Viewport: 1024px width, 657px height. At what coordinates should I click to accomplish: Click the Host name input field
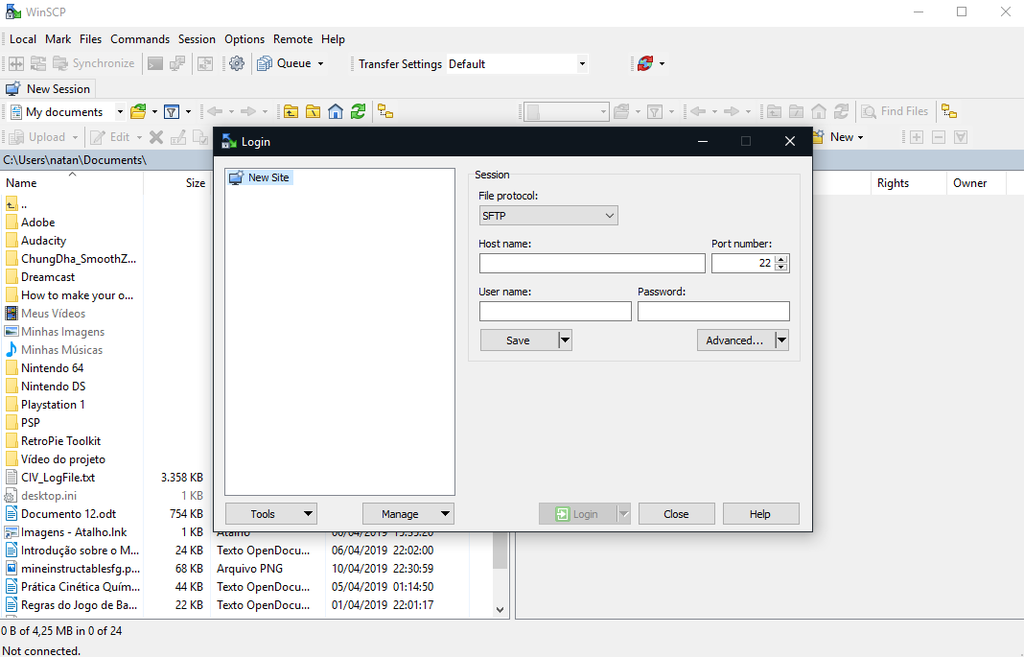click(592, 263)
